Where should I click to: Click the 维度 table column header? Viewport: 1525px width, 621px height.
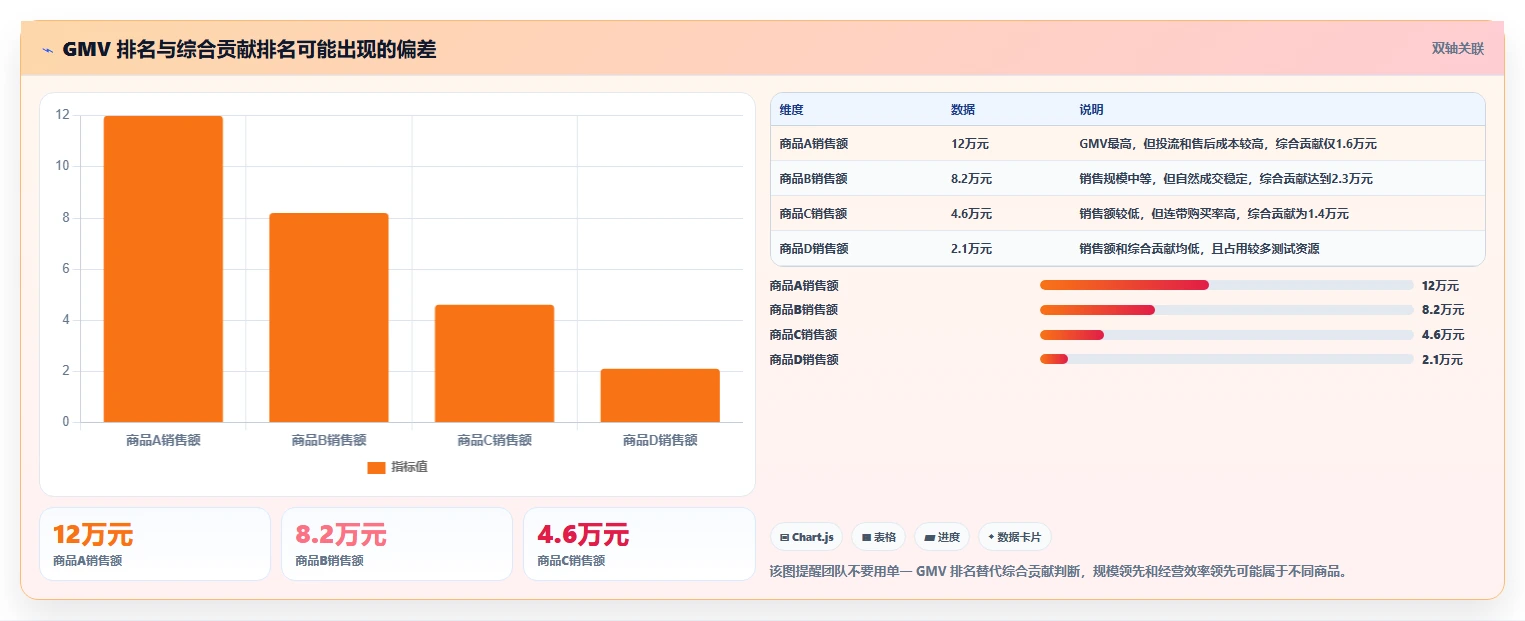click(791, 110)
